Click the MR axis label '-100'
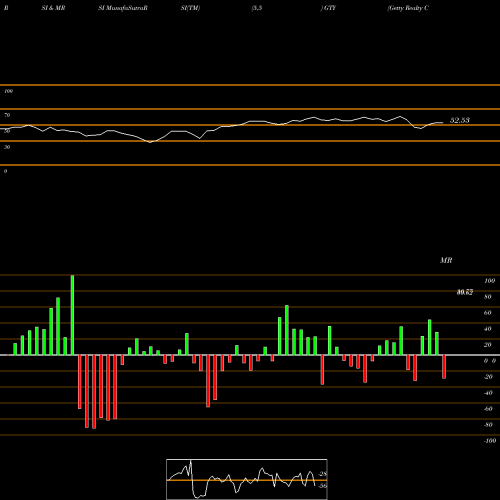This screenshot has width=500, height=500. [x=490, y=441]
